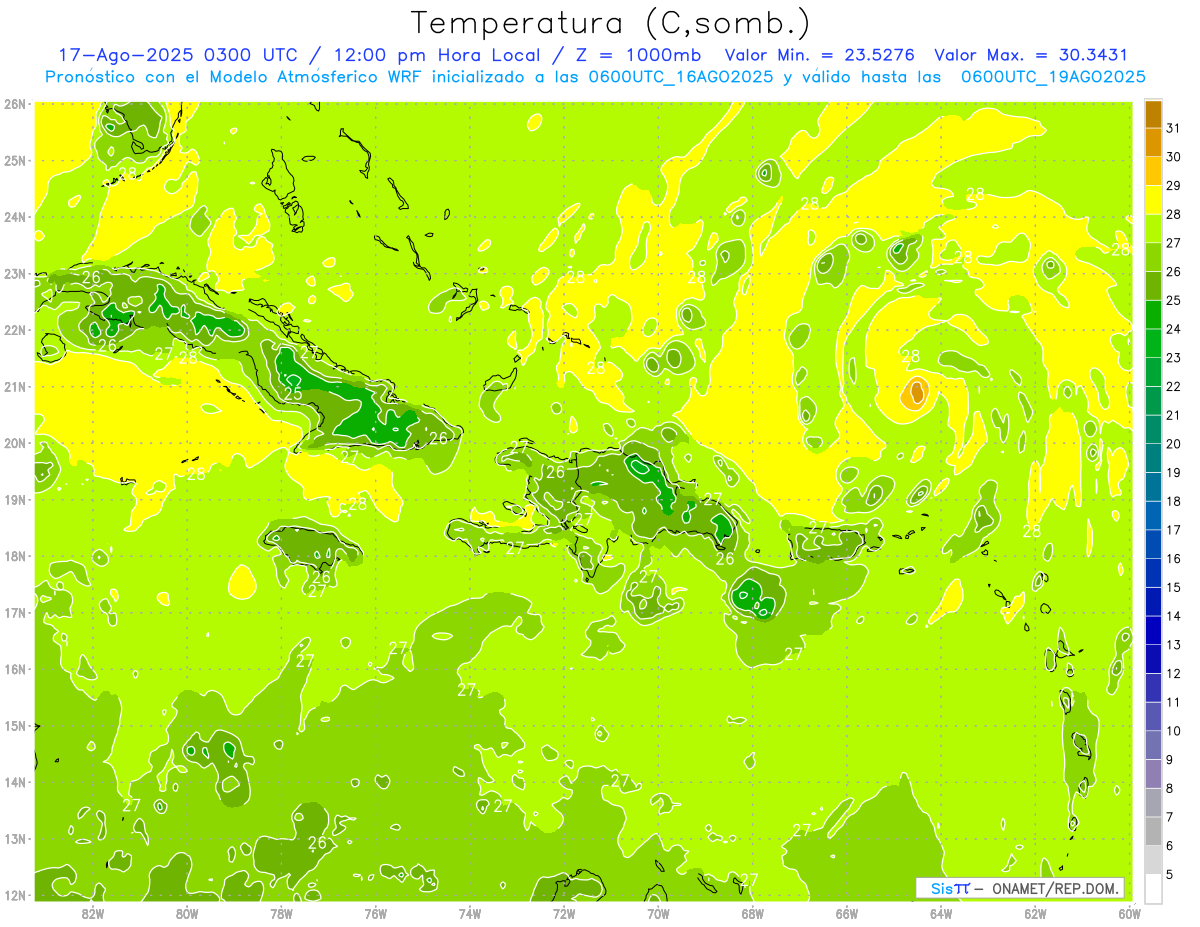The height and width of the screenshot is (927, 1200).
Task: Click the orange hot spot near 21N 64.5W
Action: pos(916,393)
